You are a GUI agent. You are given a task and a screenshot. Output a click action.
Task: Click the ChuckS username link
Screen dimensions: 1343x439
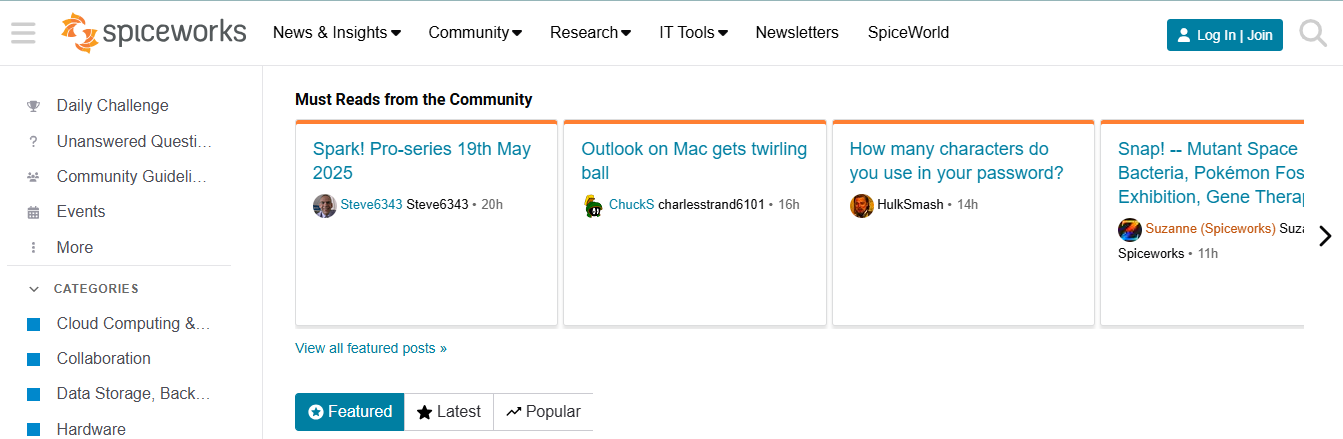point(631,205)
